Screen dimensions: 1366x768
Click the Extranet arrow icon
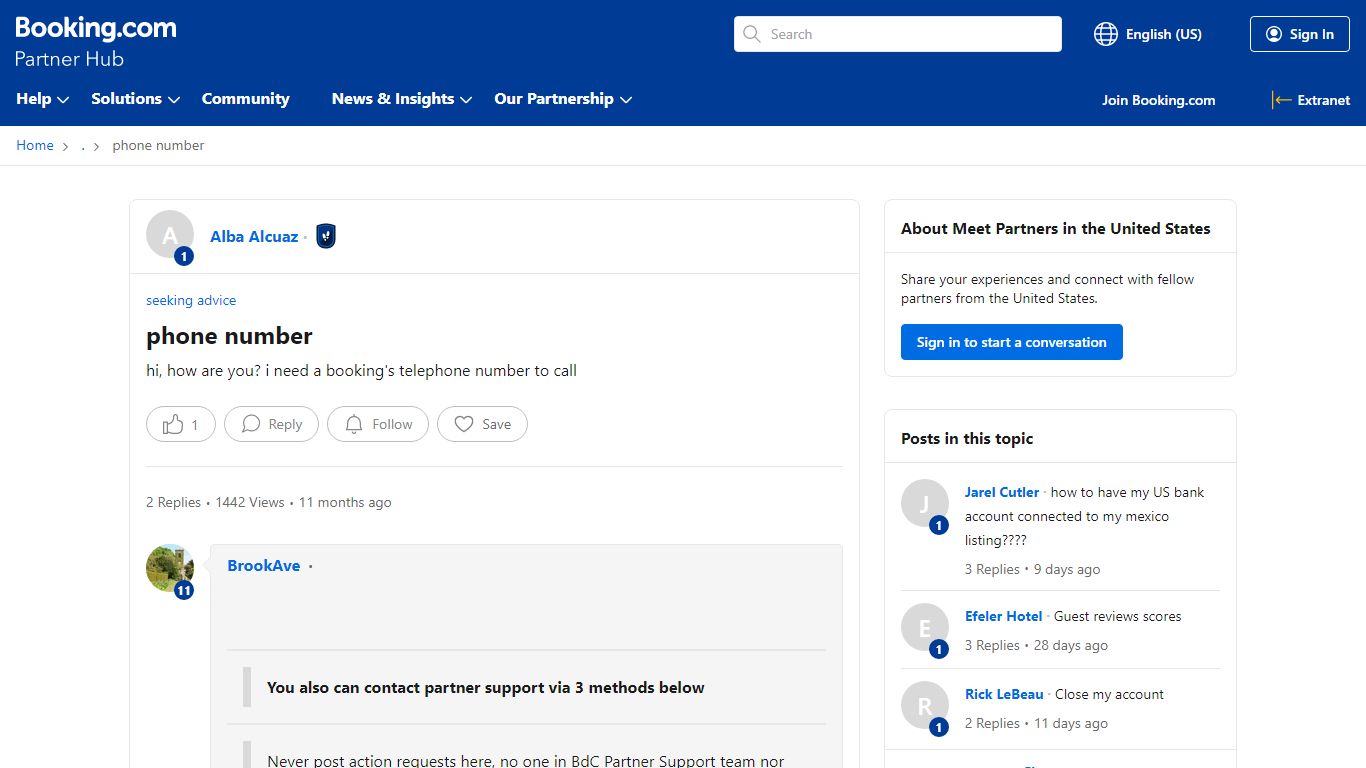tap(1281, 100)
